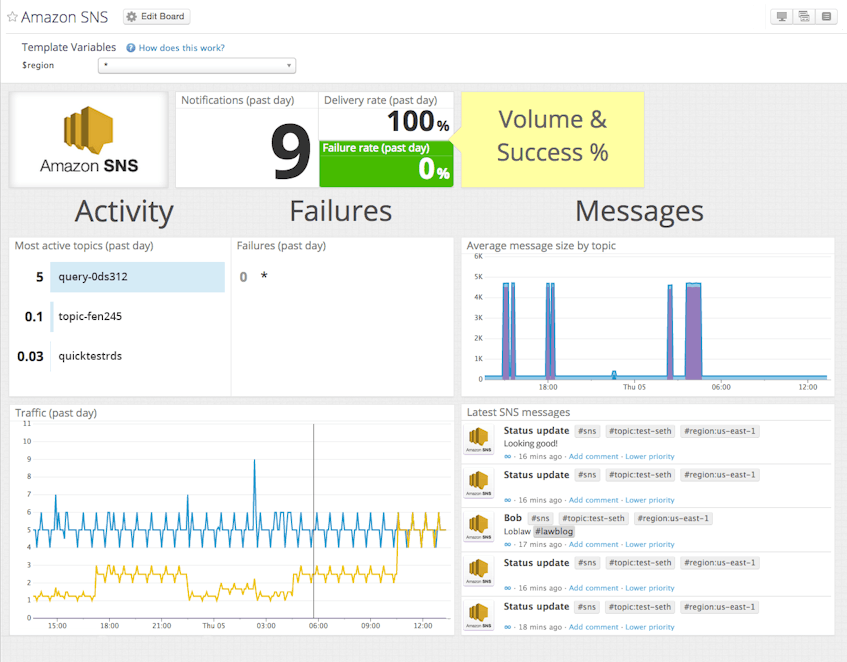This screenshot has width=847, height=662.
Task: Star the Amazon SNS dashboard as favorite
Action: click(12, 17)
